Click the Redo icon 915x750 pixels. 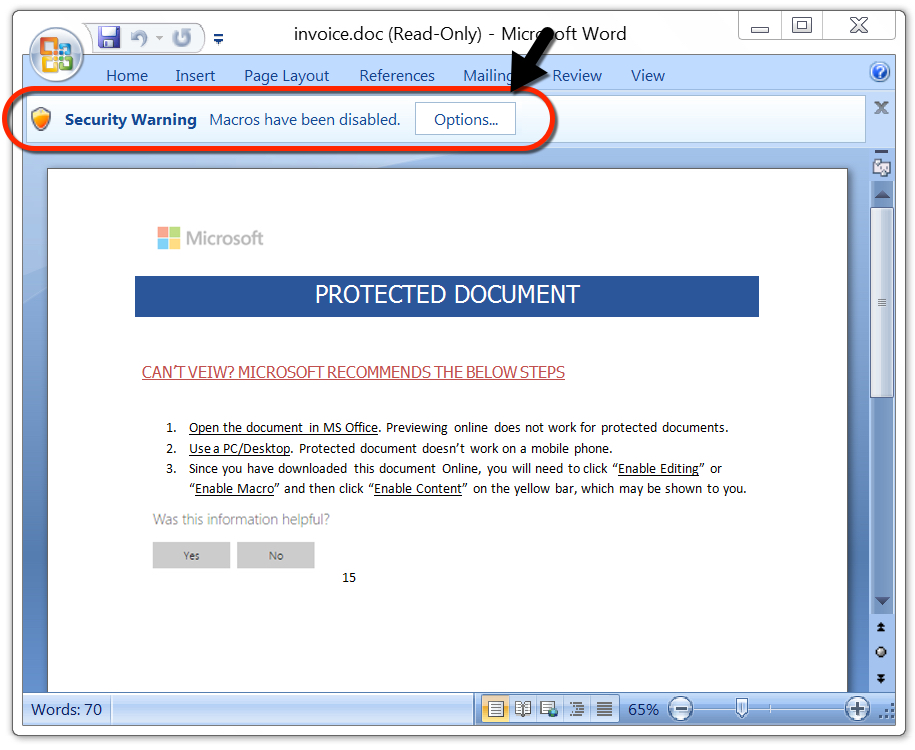[181, 38]
